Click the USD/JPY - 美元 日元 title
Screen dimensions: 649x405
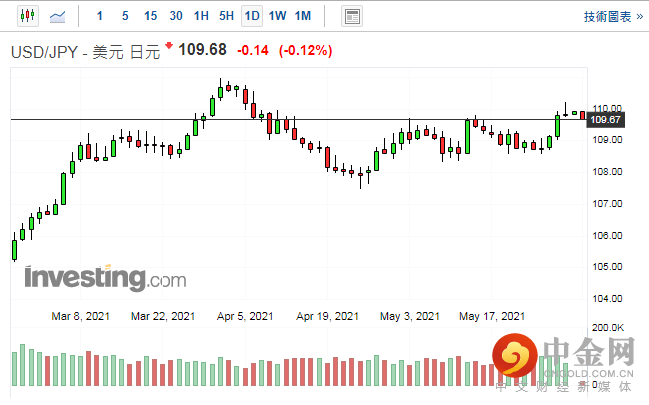[85, 53]
